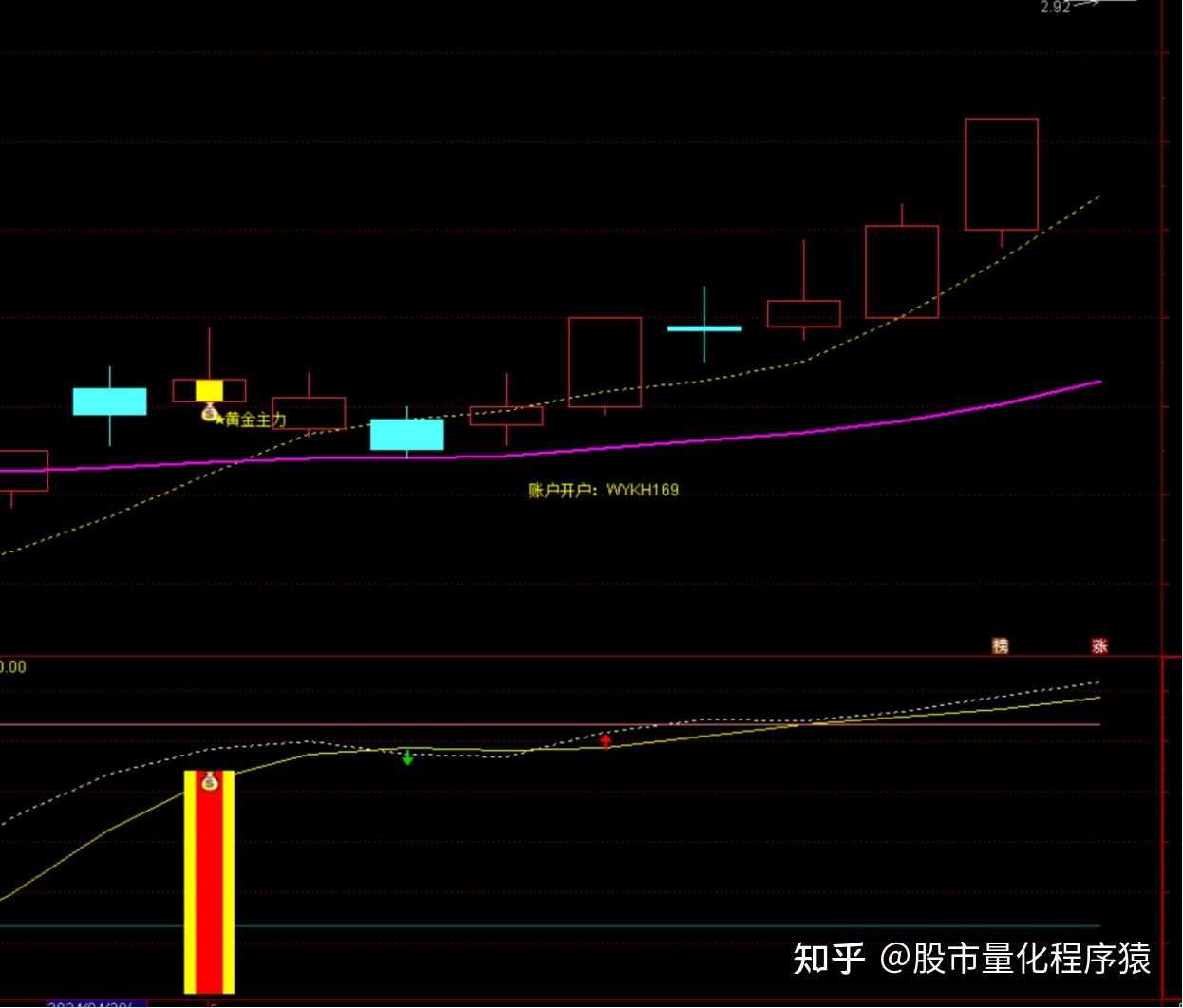The width and height of the screenshot is (1183, 1008).
Task: Click the green down arrow signal in indicator panel
Action: pyautogui.click(x=407, y=756)
